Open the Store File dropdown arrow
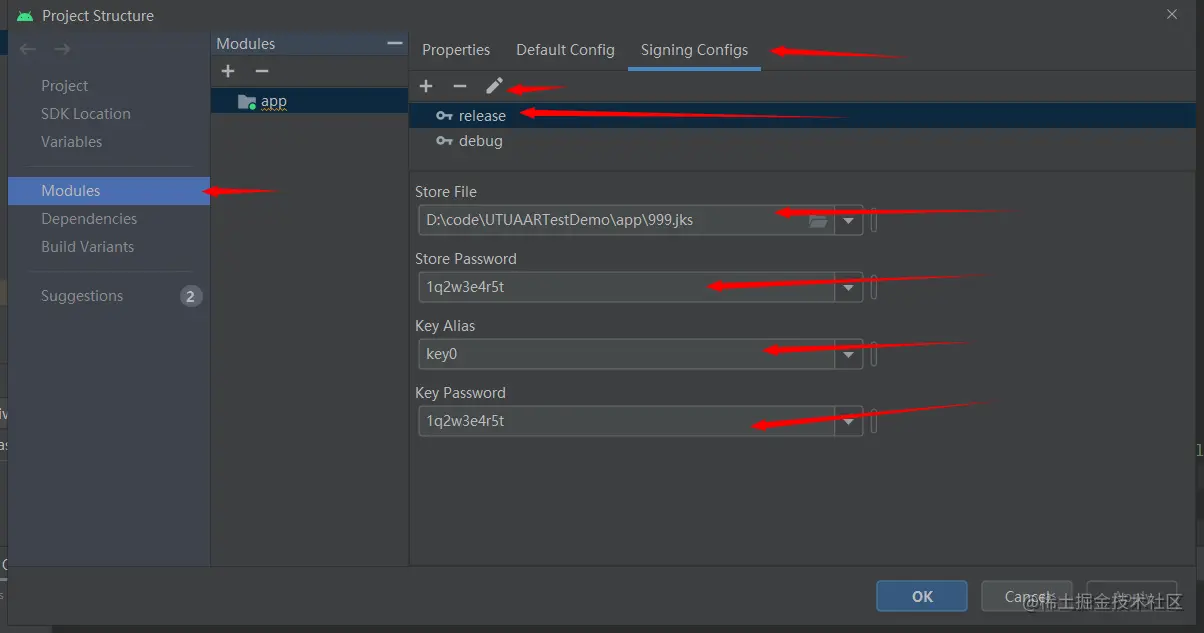The height and width of the screenshot is (633, 1204). tap(849, 221)
